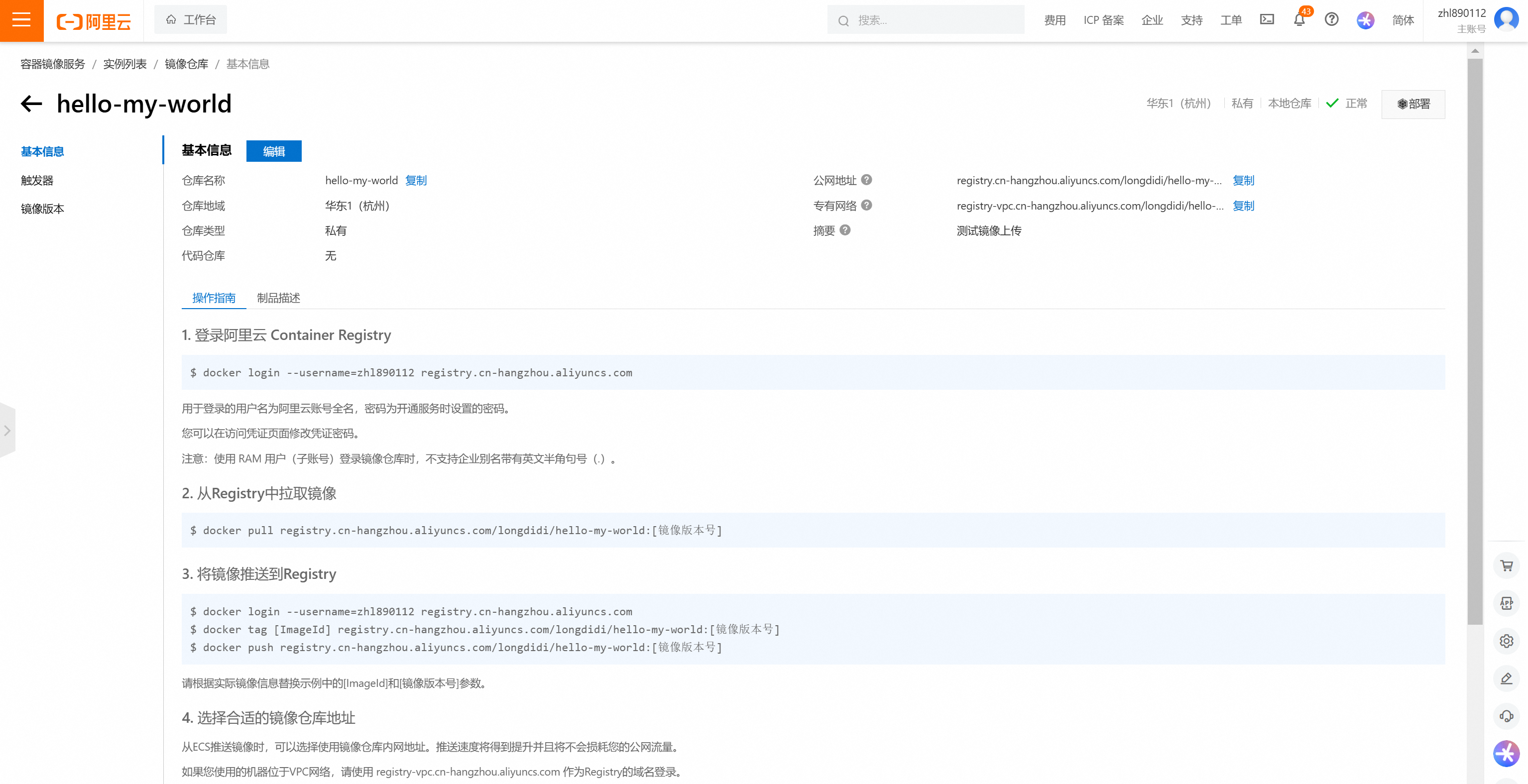
Task: Open the shopping cart icon
Action: pos(1506,565)
